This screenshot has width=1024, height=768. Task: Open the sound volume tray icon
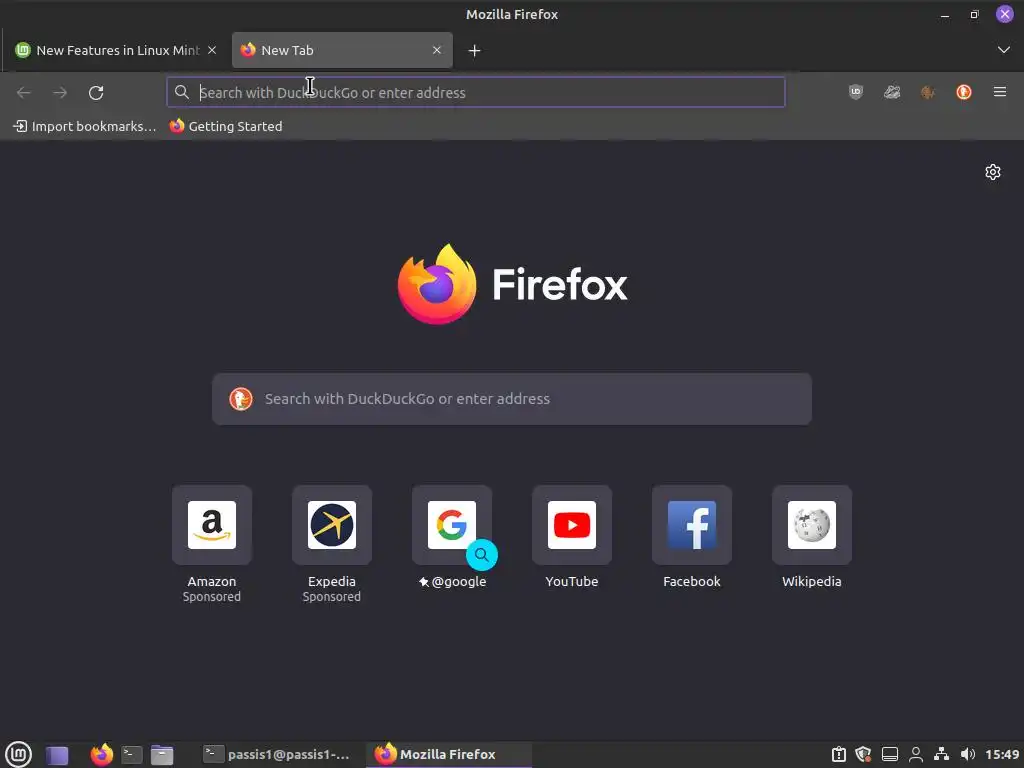pyautogui.click(x=968, y=754)
